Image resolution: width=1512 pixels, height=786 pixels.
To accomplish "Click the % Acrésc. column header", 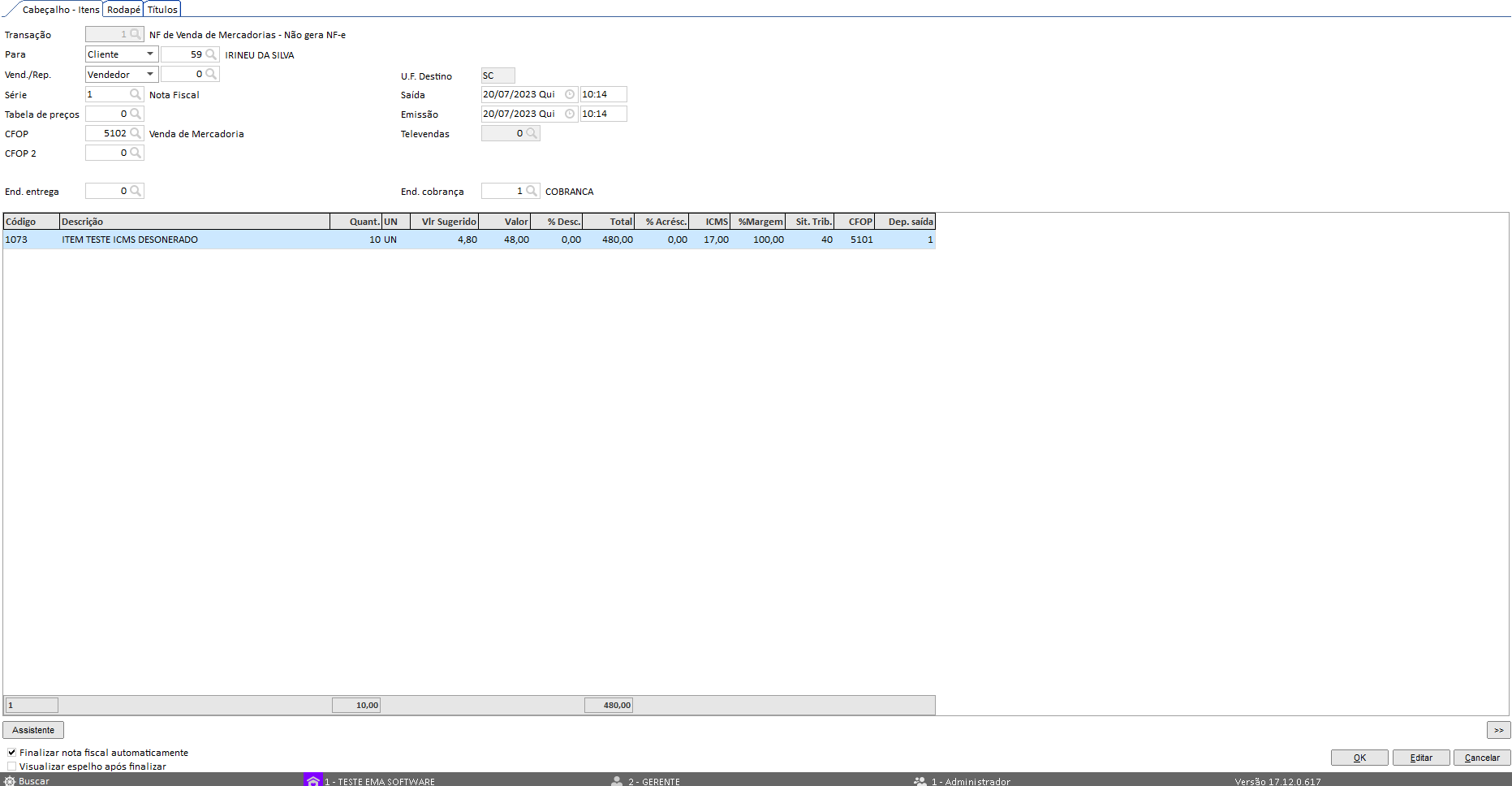I will click(x=662, y=222).
